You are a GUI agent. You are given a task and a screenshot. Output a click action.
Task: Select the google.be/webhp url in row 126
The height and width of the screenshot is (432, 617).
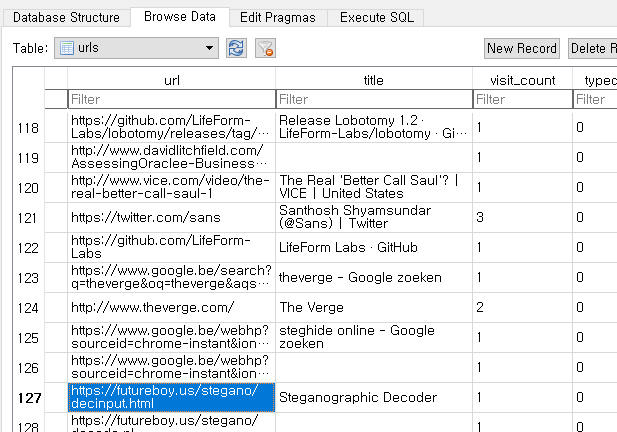[172, 367]
